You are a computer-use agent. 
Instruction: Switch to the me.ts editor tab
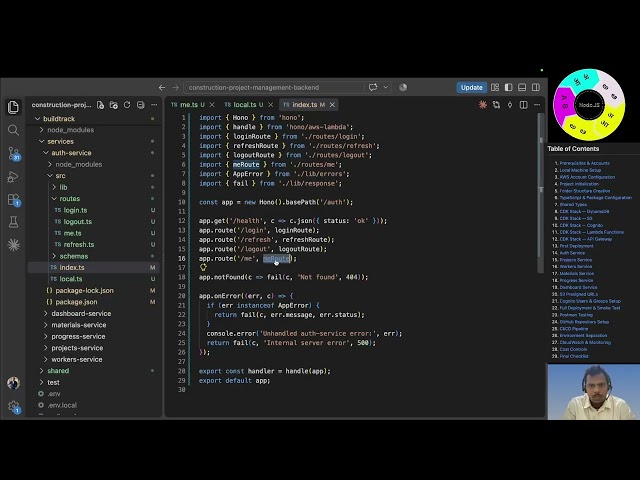[x=189, y=105]
